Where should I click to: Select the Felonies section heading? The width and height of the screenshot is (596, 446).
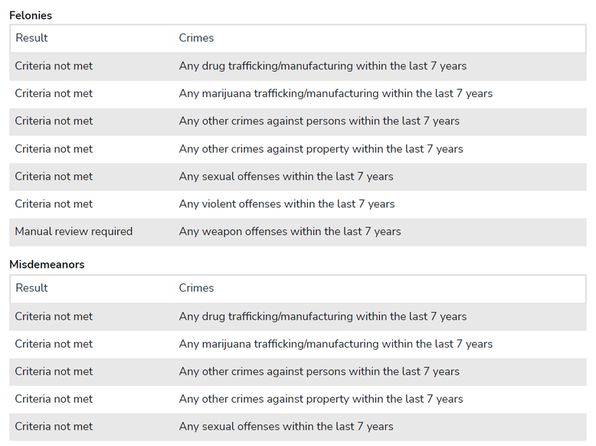point(30,16)
